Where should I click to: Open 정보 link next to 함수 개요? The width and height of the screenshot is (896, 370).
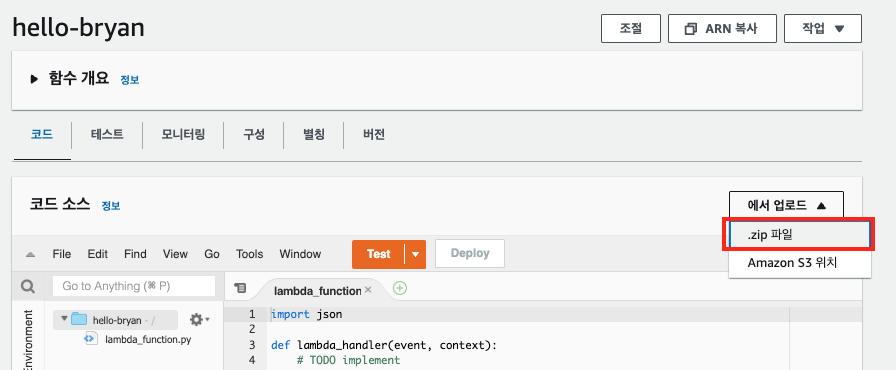tap(130, 80)
